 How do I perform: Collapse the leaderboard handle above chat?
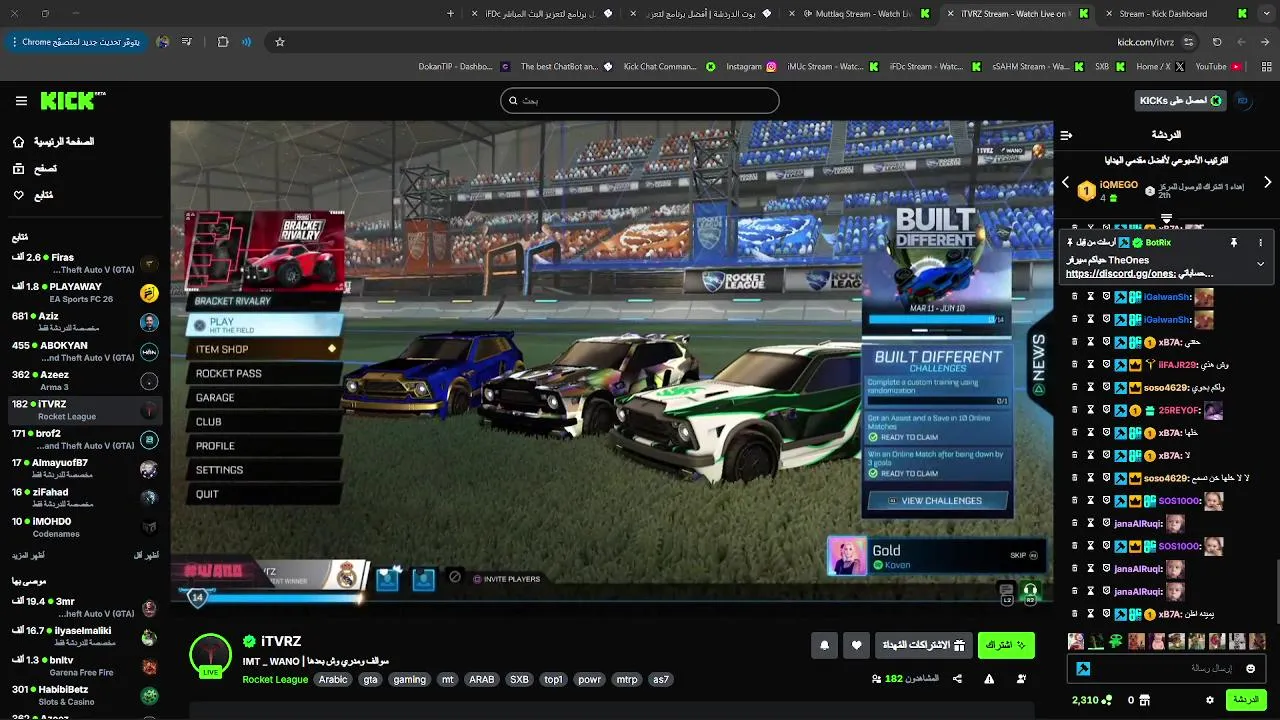(x=1166, y=218)
